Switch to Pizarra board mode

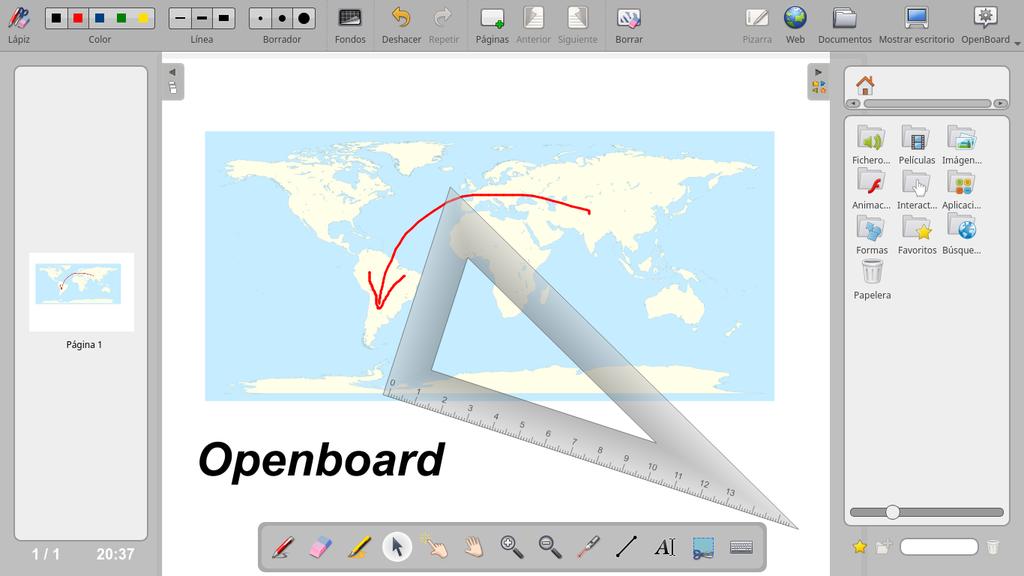point(757,25)
